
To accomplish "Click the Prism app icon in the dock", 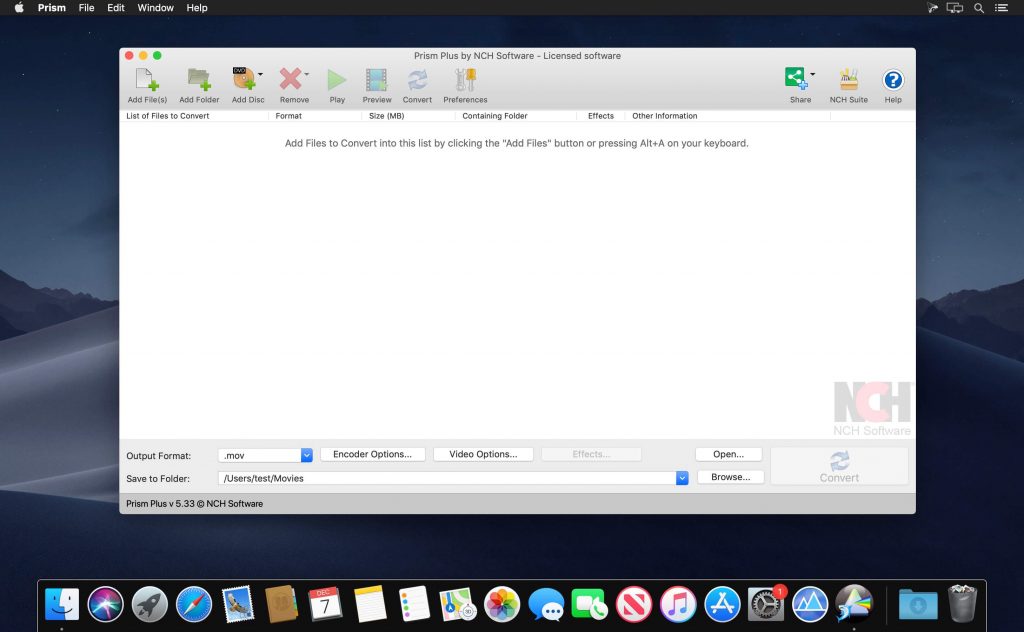I will pyautogui.click(x=854, y=604).
